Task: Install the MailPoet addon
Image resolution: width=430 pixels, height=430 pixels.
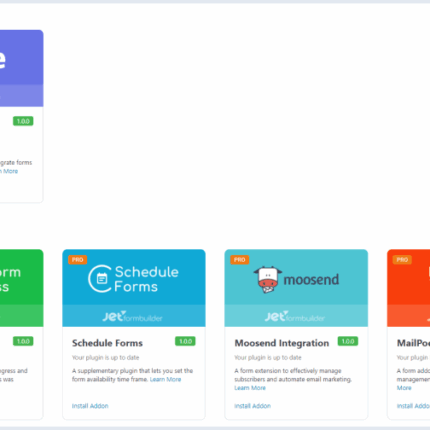Action: [413, 406]
